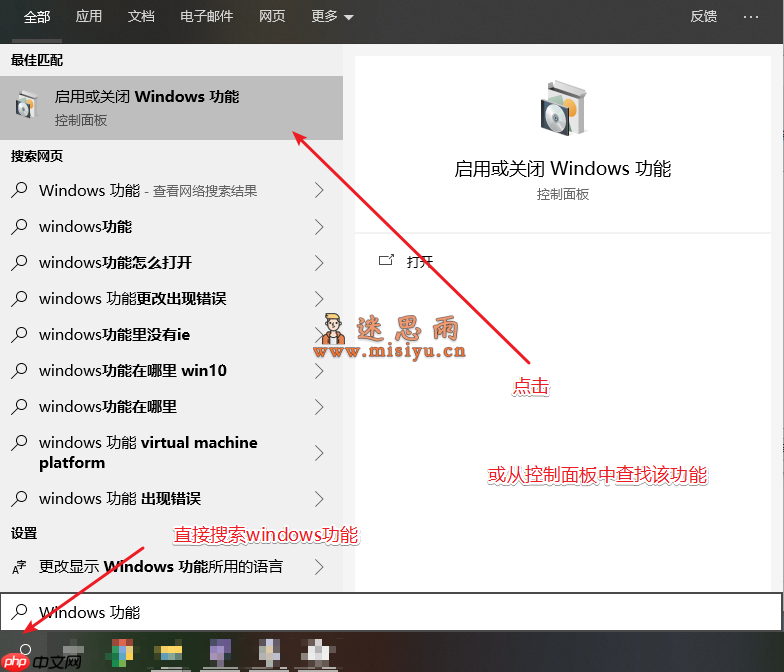Click search icon beside windows功能怎么打开
This screenshot has width=784, height=672.
(19, 262)
